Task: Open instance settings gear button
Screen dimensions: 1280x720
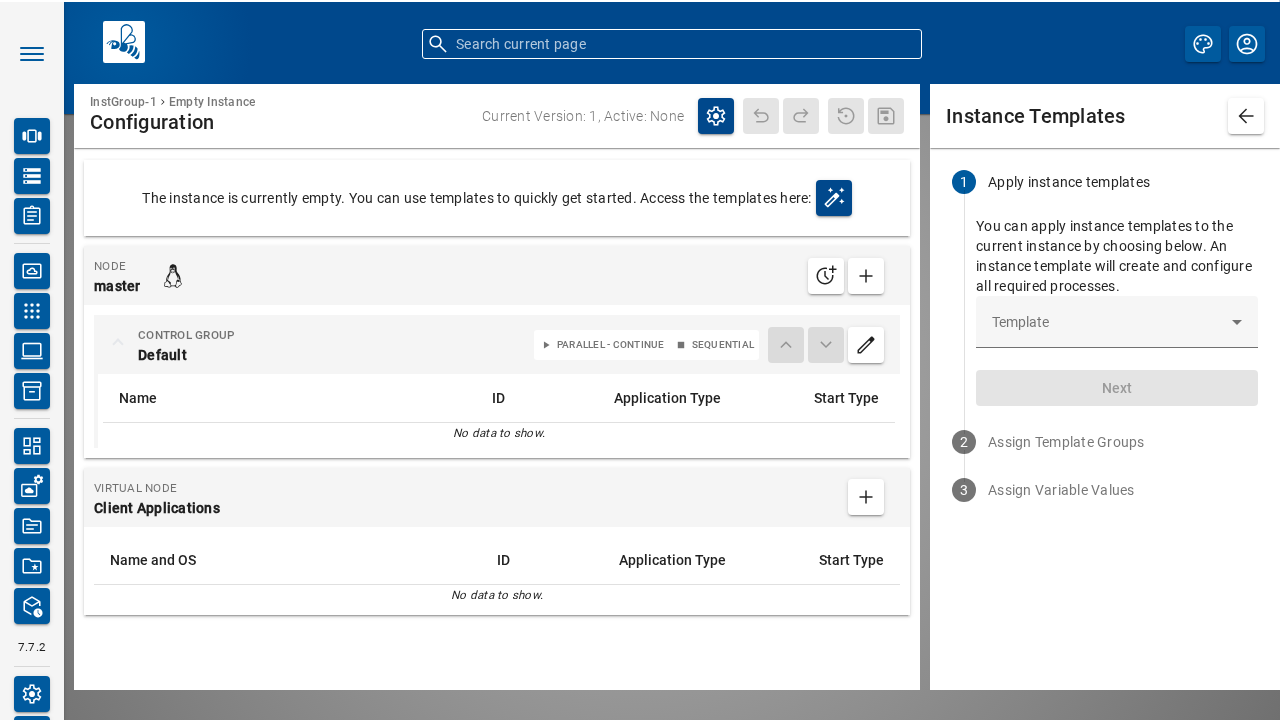Action: pos(715,116)
